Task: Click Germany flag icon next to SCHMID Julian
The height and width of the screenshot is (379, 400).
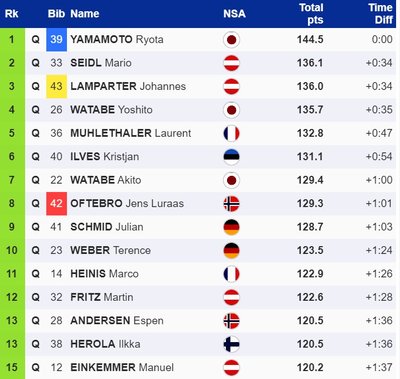Action: point(231,227)
